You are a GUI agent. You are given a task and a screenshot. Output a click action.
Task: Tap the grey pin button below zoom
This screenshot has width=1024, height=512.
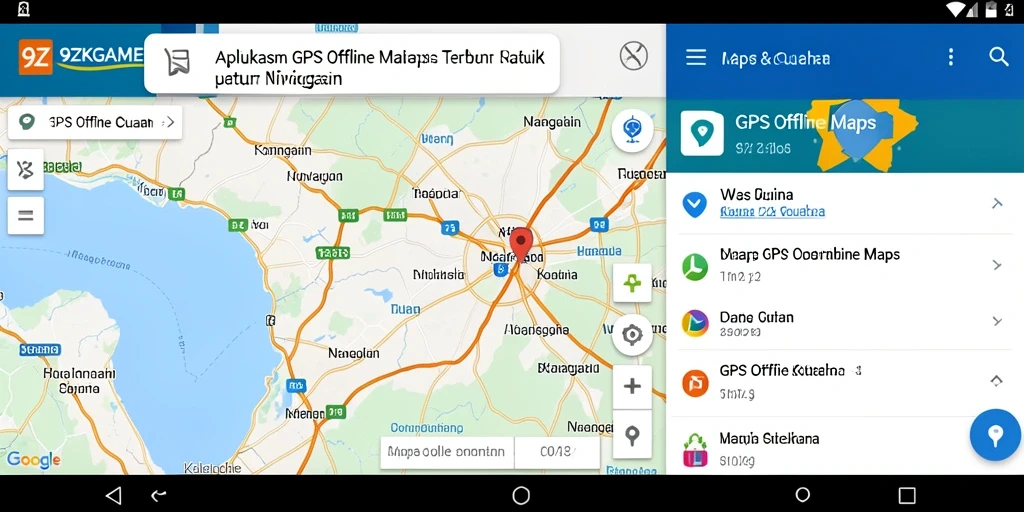[632, 434]
